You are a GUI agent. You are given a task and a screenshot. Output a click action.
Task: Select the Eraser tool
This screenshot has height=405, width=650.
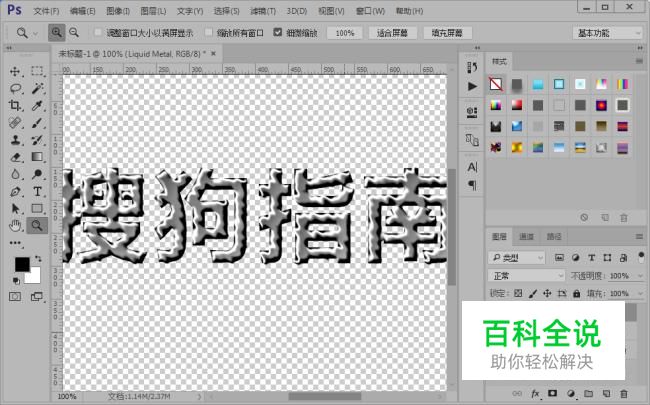[x=15, y=157]
